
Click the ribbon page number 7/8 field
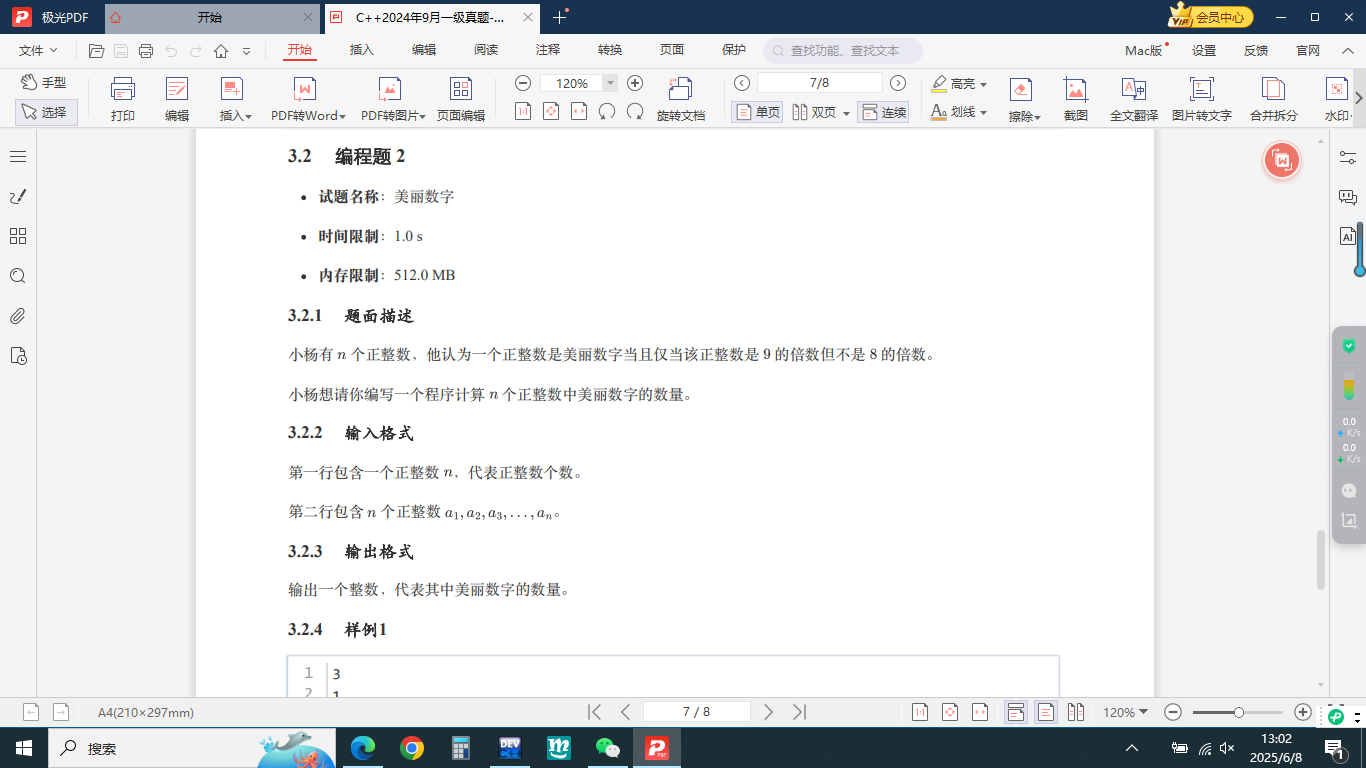click(820, 83)
